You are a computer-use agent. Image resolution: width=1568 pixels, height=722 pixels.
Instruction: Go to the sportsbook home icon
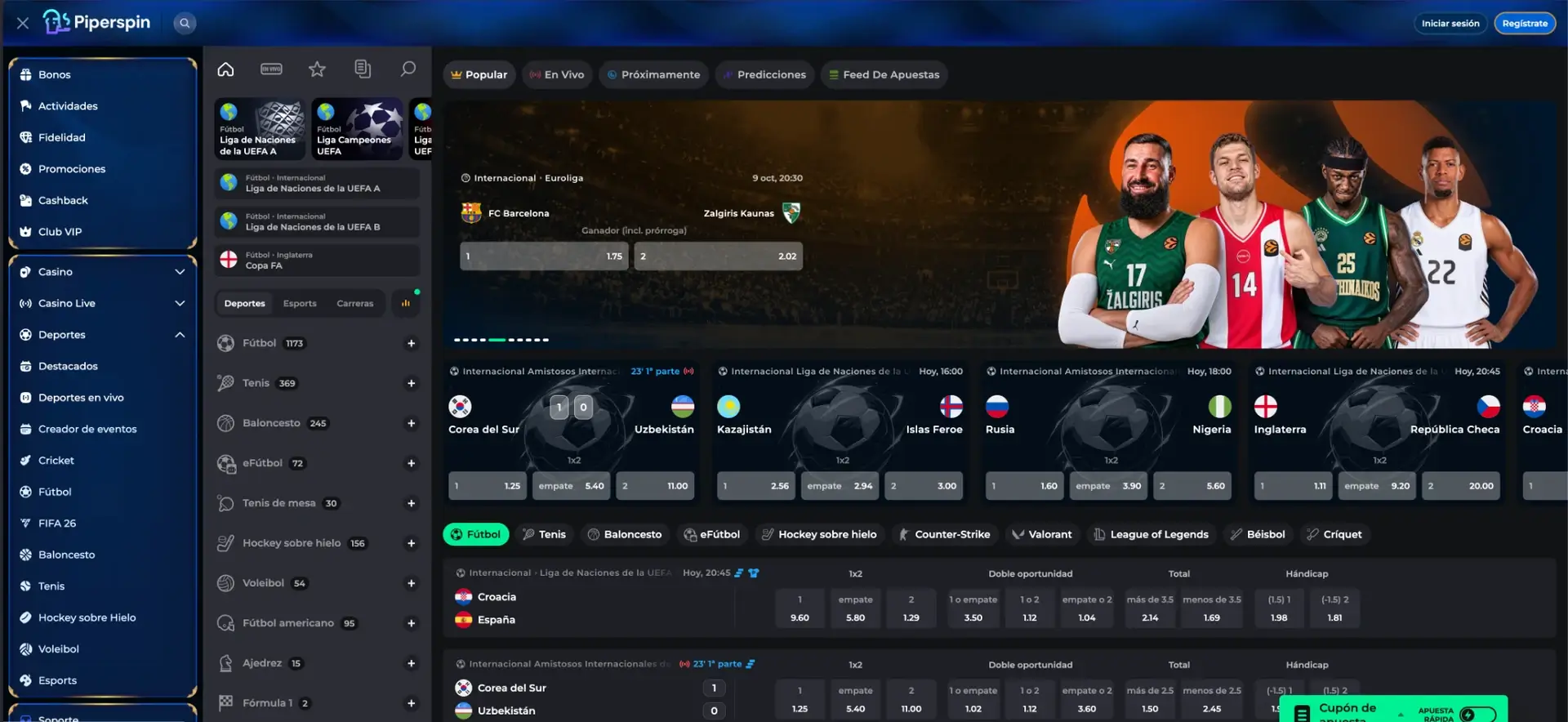tap(225, 69)
